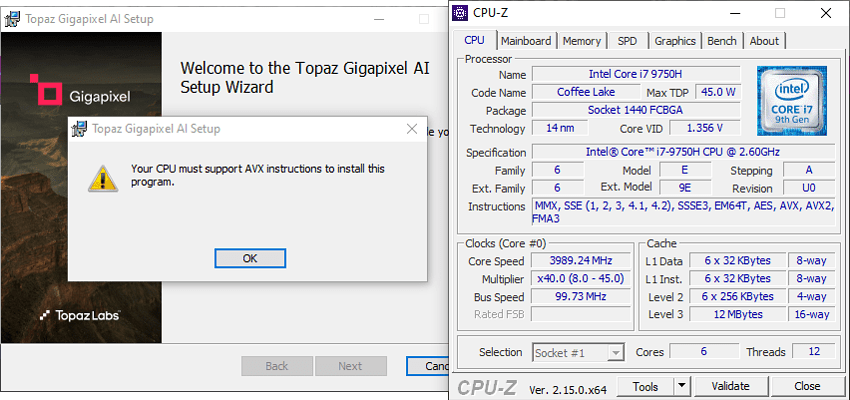850x400 pixels.
Task: Click the Close button at CPU-Z bottom
Action: (807, 386)
